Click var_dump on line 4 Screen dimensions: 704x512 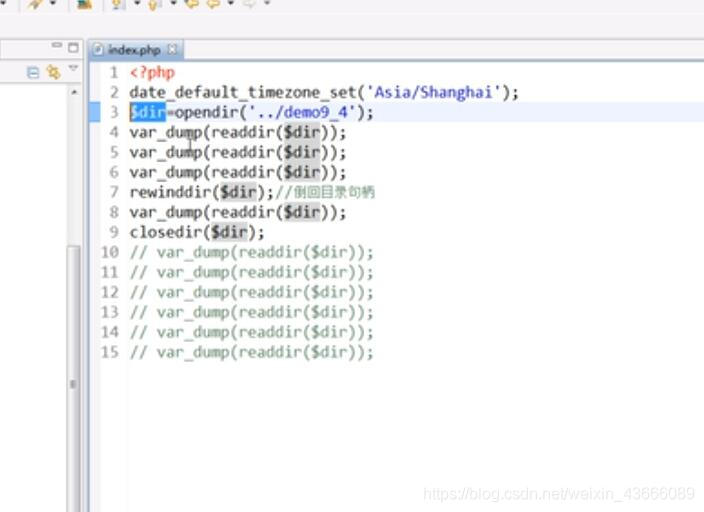(166, 132)
